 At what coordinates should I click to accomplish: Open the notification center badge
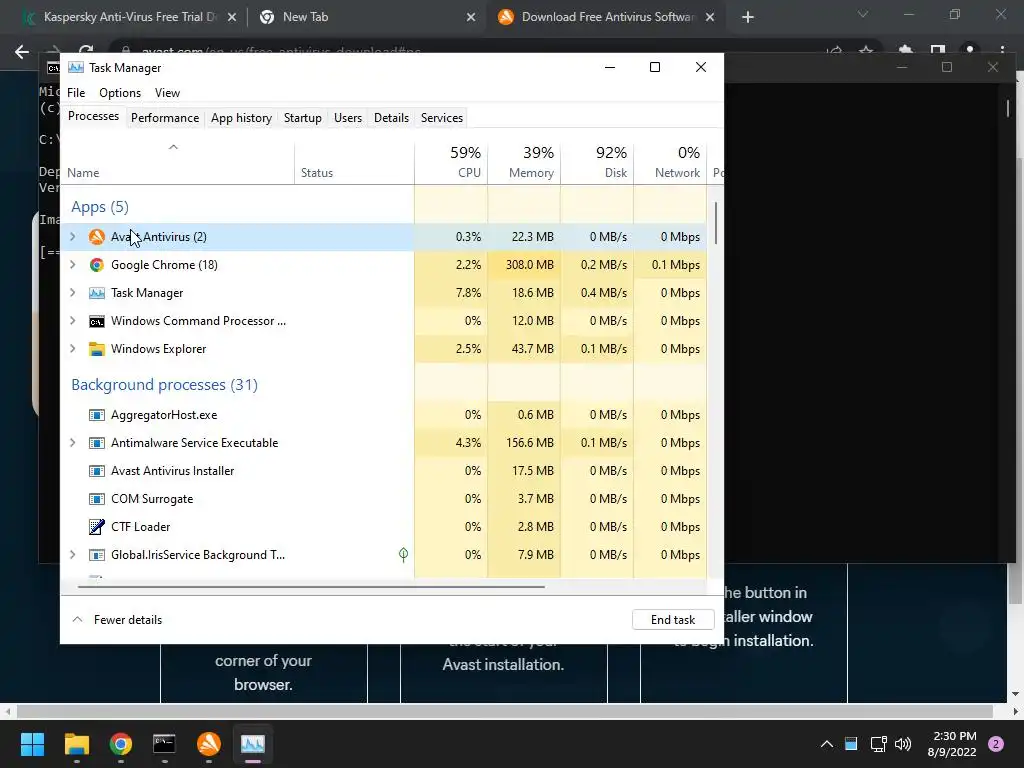click(x=996, y=744)
